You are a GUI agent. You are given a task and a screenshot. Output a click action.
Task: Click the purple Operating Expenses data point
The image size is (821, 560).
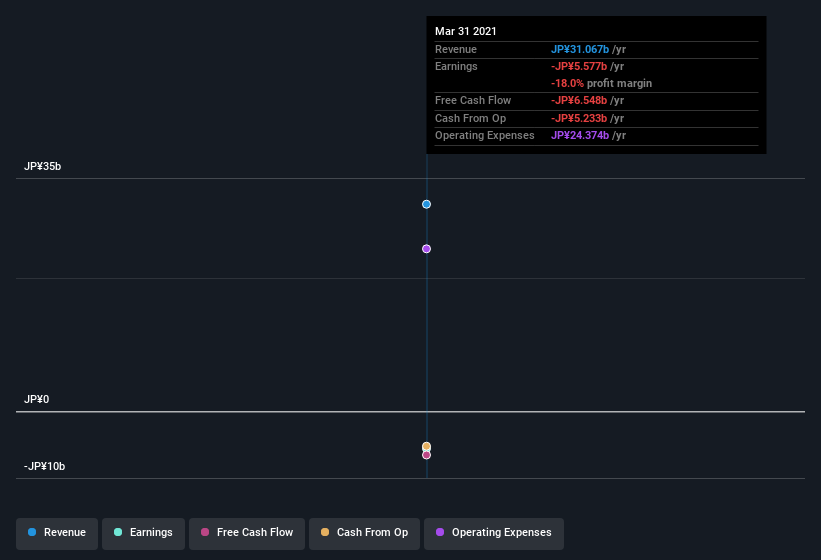click(x=426, y=249)
